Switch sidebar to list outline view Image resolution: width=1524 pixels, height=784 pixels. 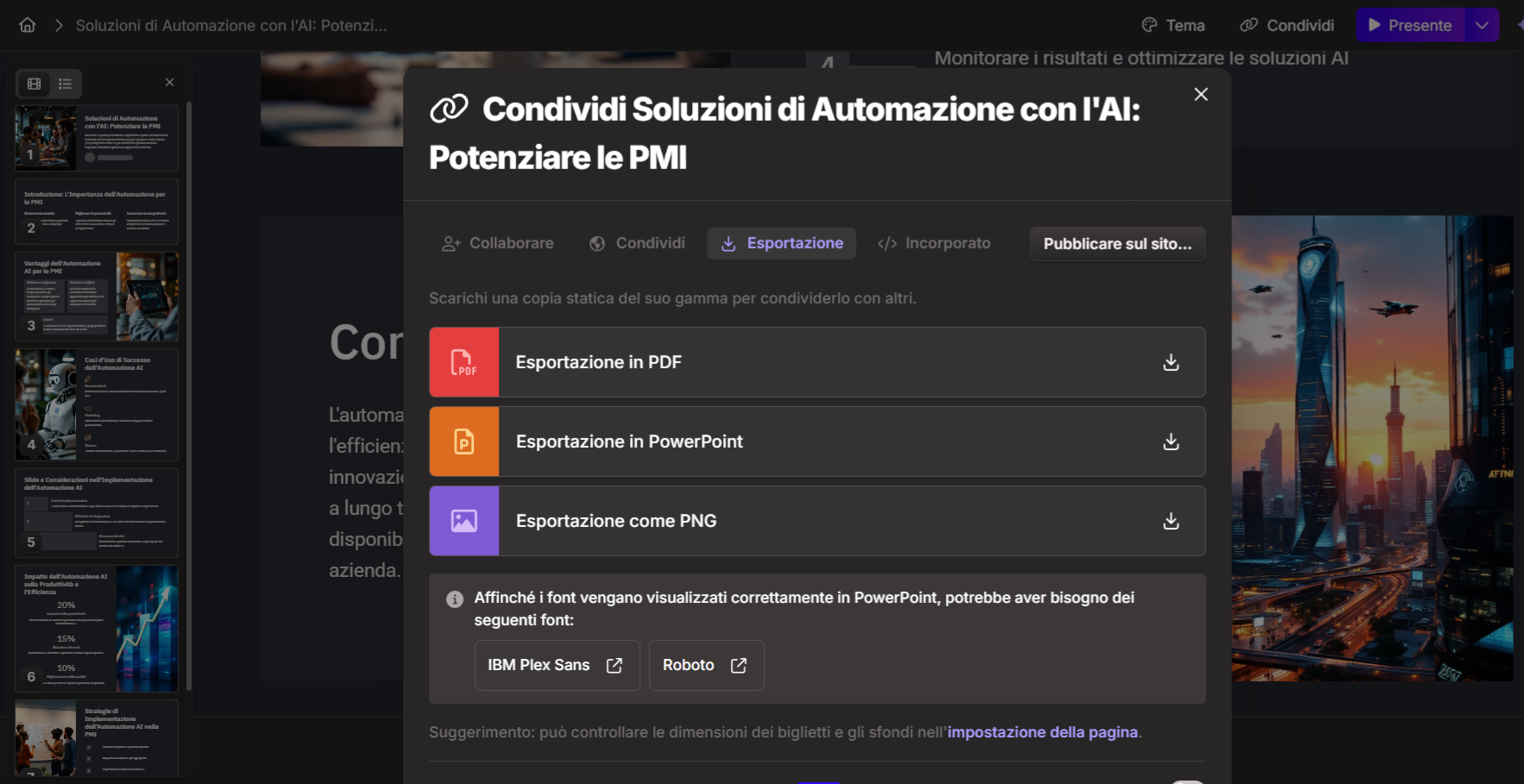[65, 84]
